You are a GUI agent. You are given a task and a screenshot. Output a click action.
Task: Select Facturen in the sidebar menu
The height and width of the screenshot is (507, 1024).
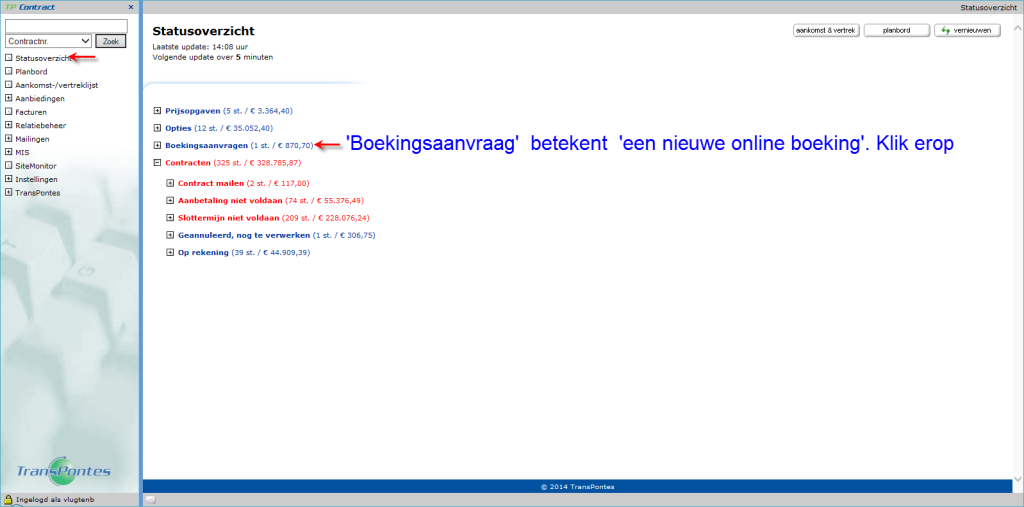(x=32, y=112)
